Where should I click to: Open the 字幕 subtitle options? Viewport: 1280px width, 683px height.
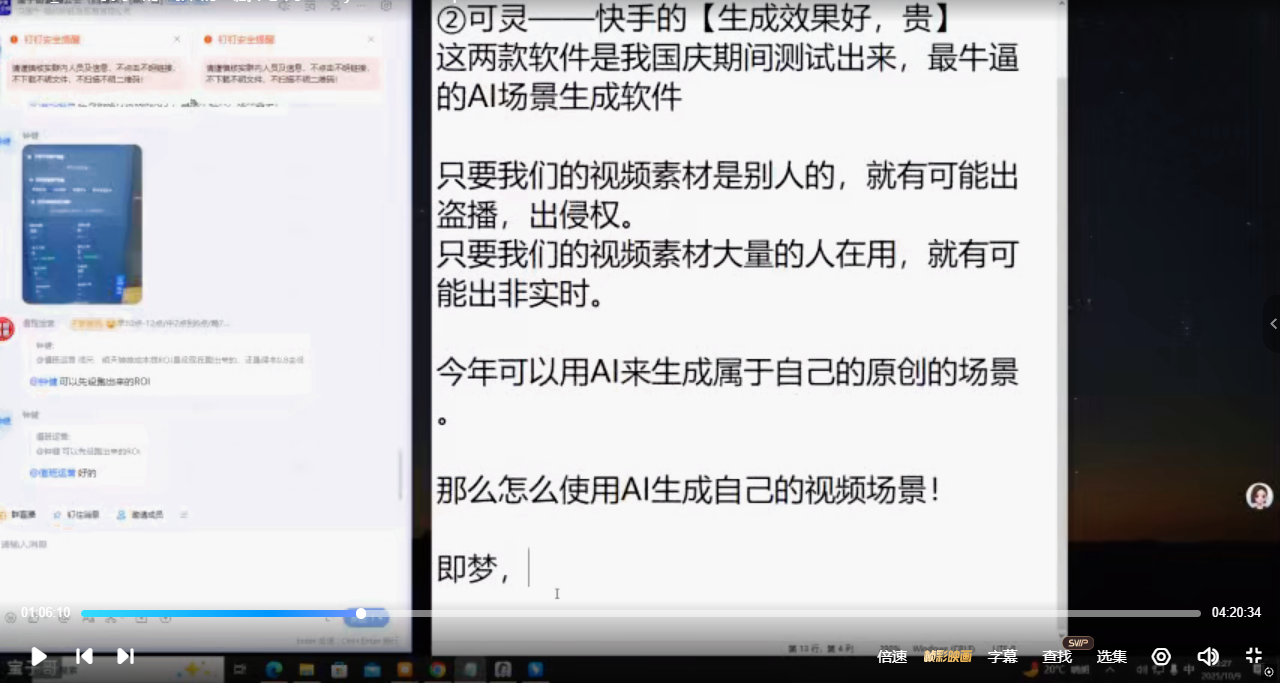pyautogui.click(x=1002, y=657)
